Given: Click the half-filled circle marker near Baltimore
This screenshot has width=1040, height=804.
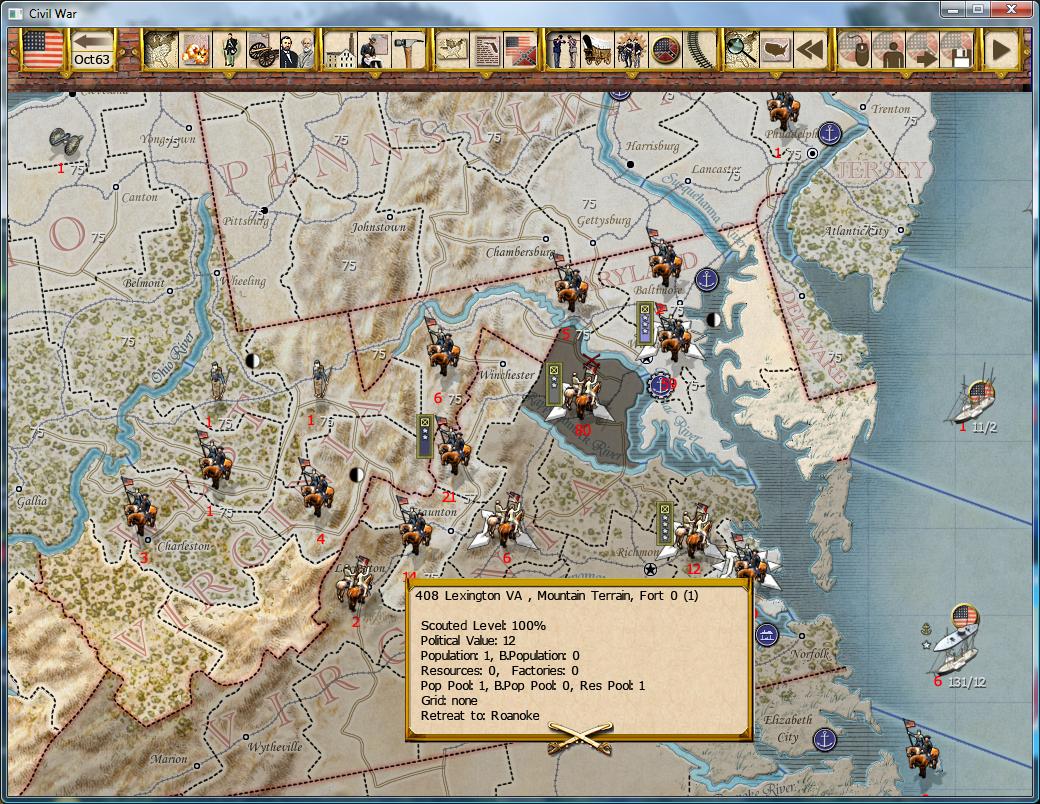Looking at the screenshot, I should [x=714, y=320].
